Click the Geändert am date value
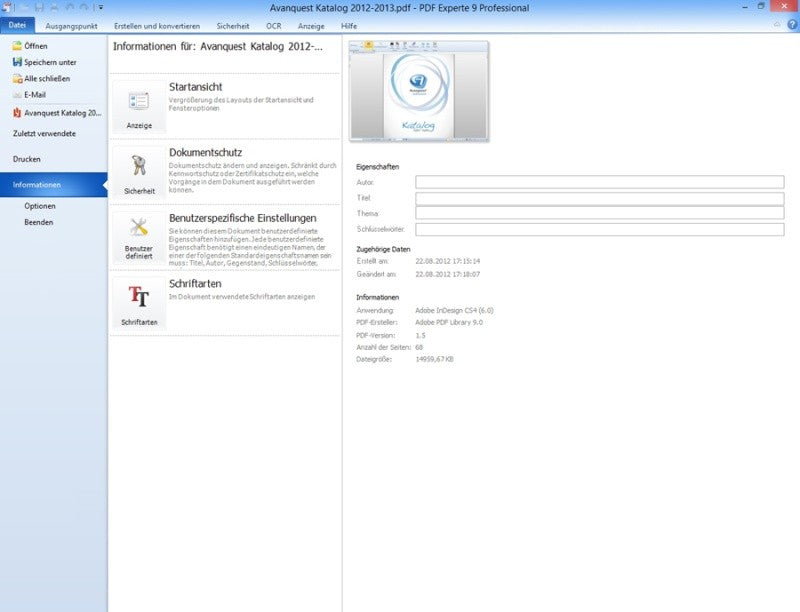Screen dimensions: 800x612 tap(447, 274)
